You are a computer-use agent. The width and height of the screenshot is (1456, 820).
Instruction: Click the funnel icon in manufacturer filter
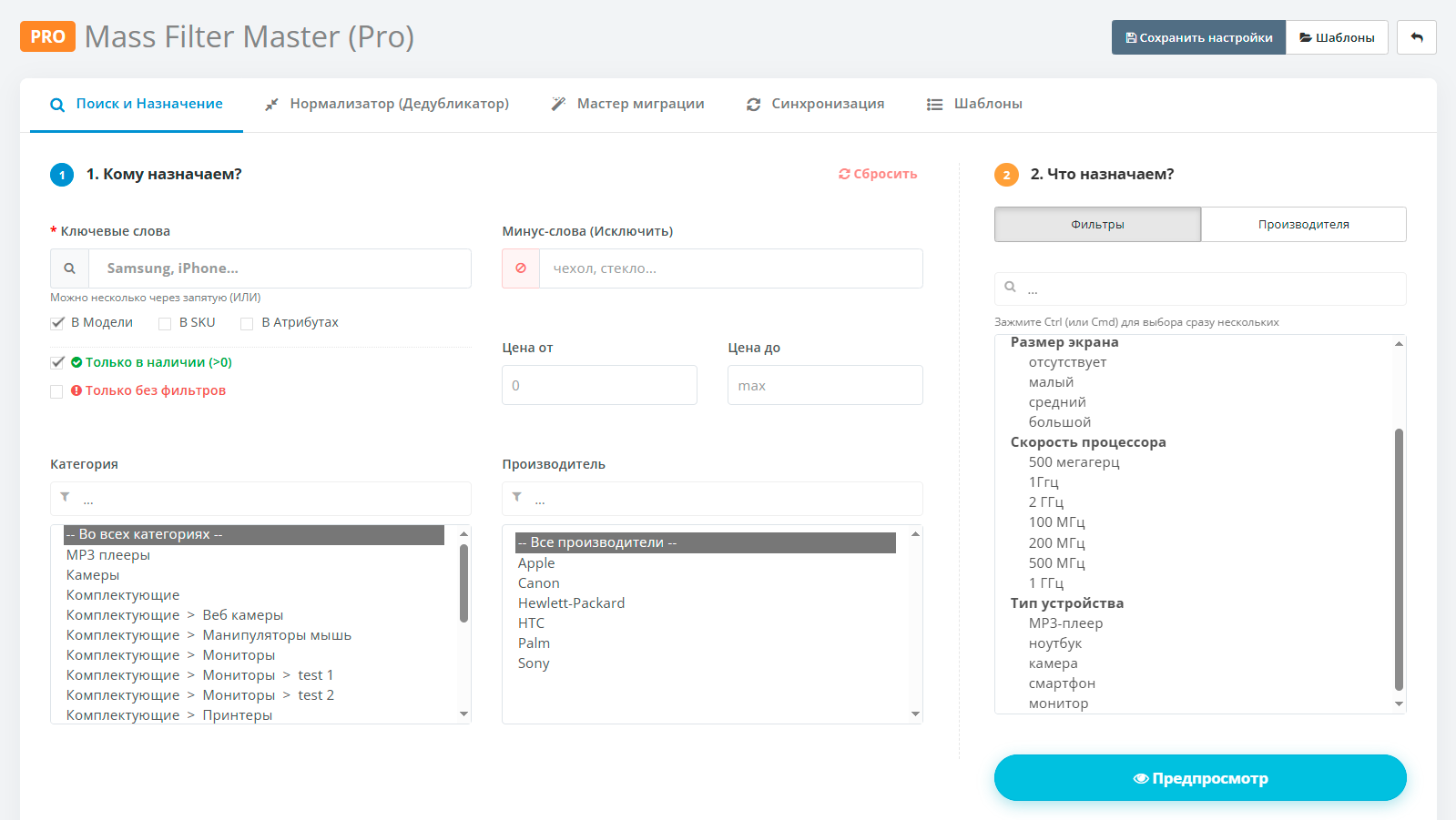pyautogui.click(x=516, y=497)
